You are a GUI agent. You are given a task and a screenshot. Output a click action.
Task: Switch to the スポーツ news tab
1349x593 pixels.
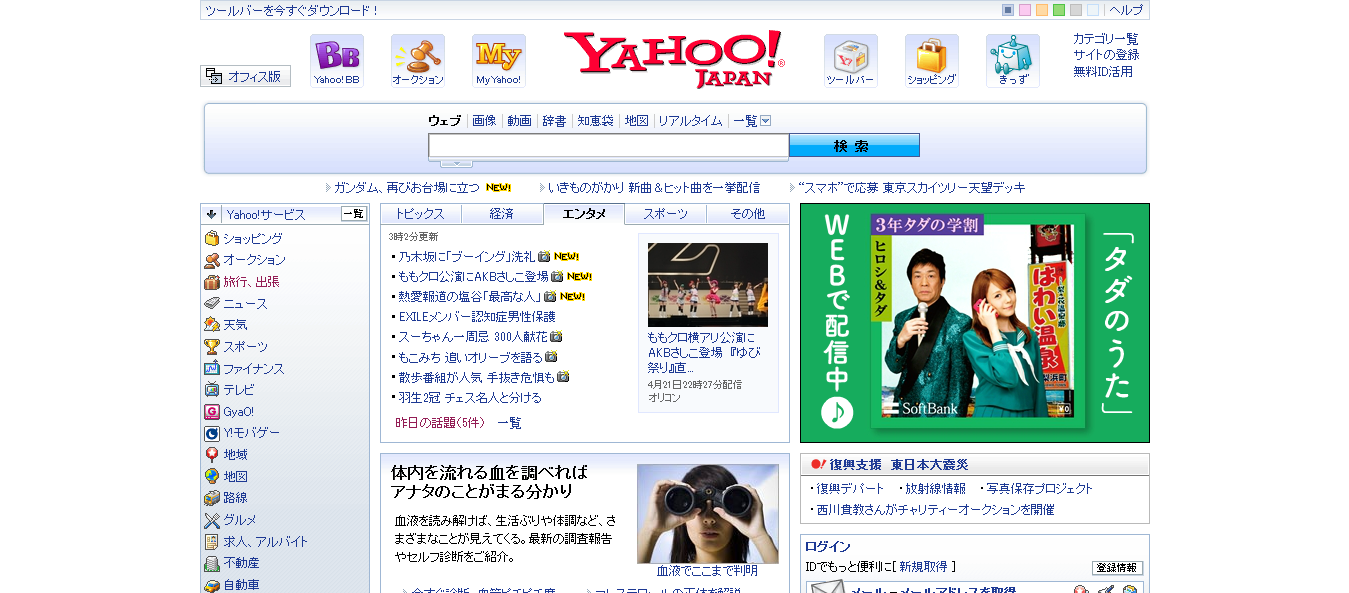[666, 214]
